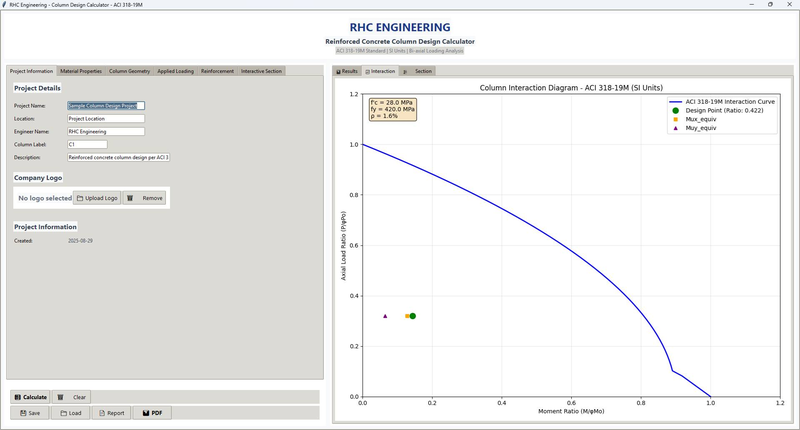Image resolution: width=800 pixels, height=430 pixels.
Task: Click the Project Name input field
Action: (x=106, y=106)
